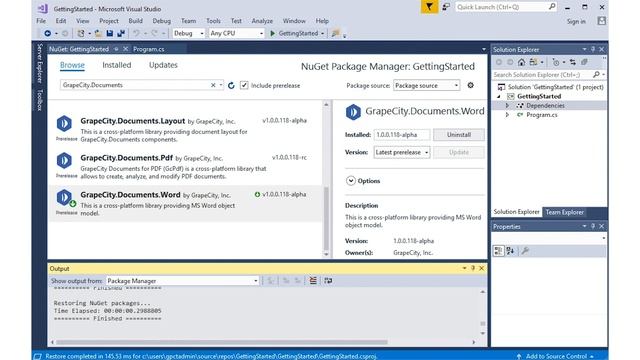The height and width of the screenshot is (360, 640).
Task: Click Pending Changes Filter icon in Solution Explorer
Action: pos(556,62)
